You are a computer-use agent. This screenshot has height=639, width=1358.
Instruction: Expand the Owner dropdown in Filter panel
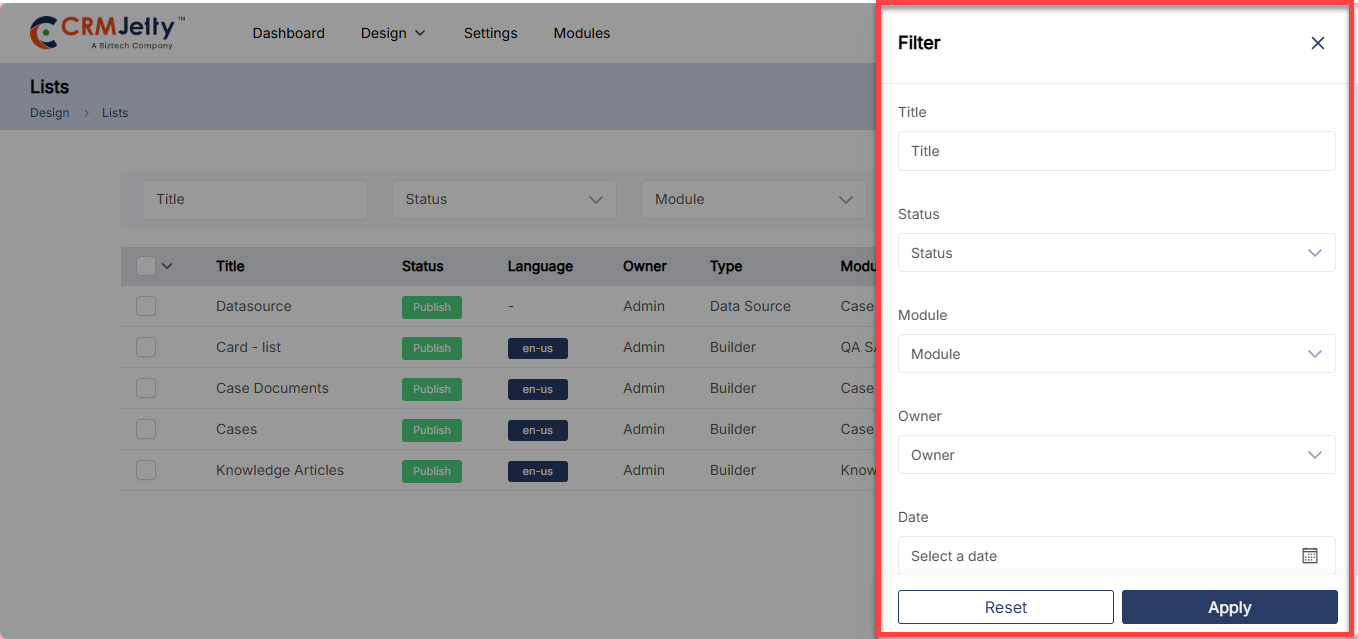[x=1116, y=455]
